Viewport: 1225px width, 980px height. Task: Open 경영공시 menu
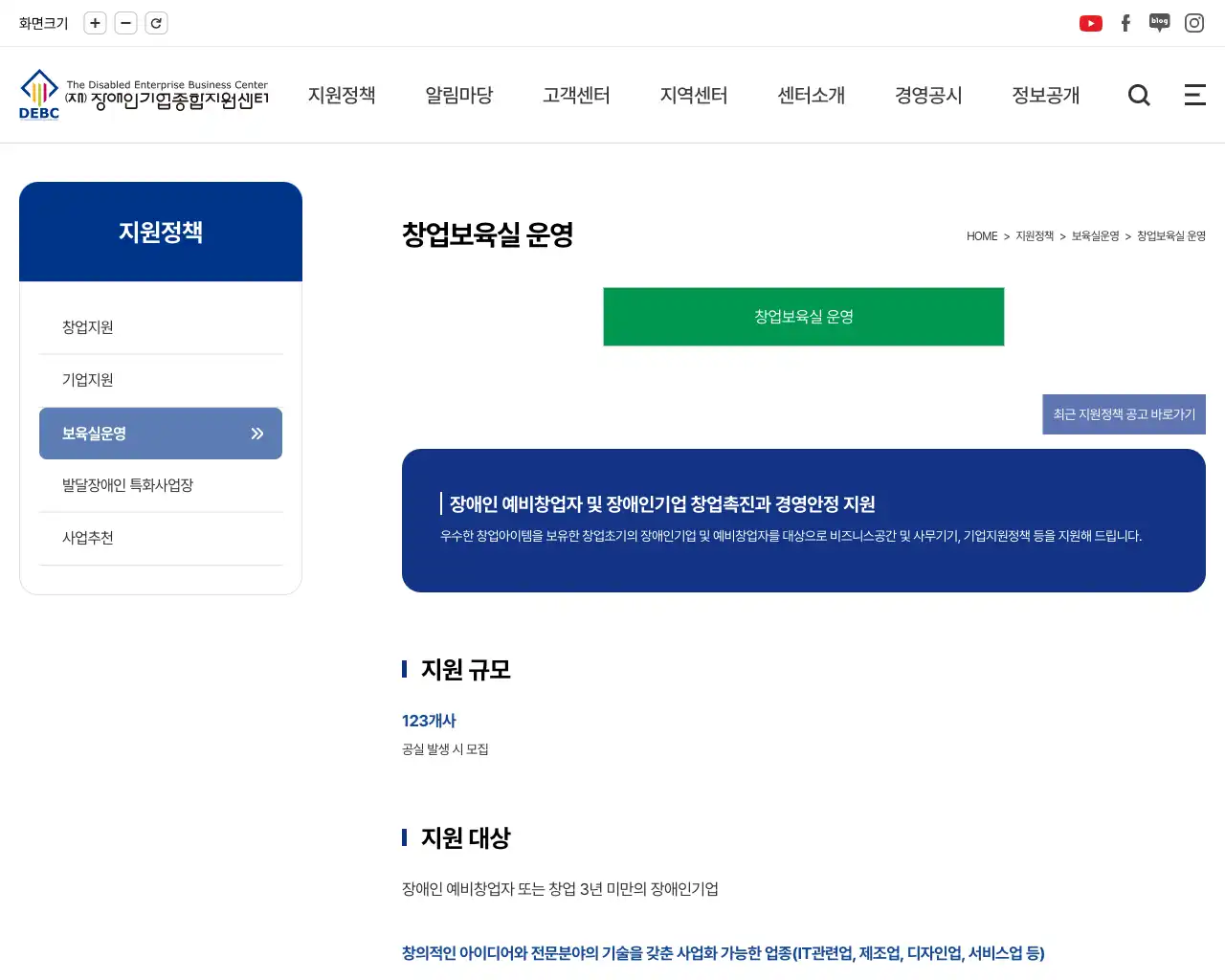[928, 95]
